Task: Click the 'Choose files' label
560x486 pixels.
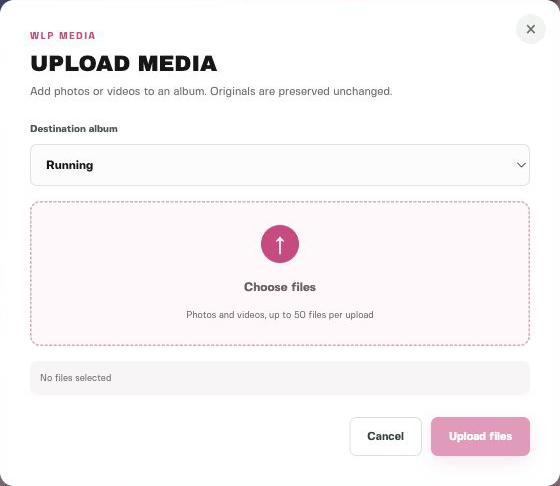Action: [x=280, y=287]
